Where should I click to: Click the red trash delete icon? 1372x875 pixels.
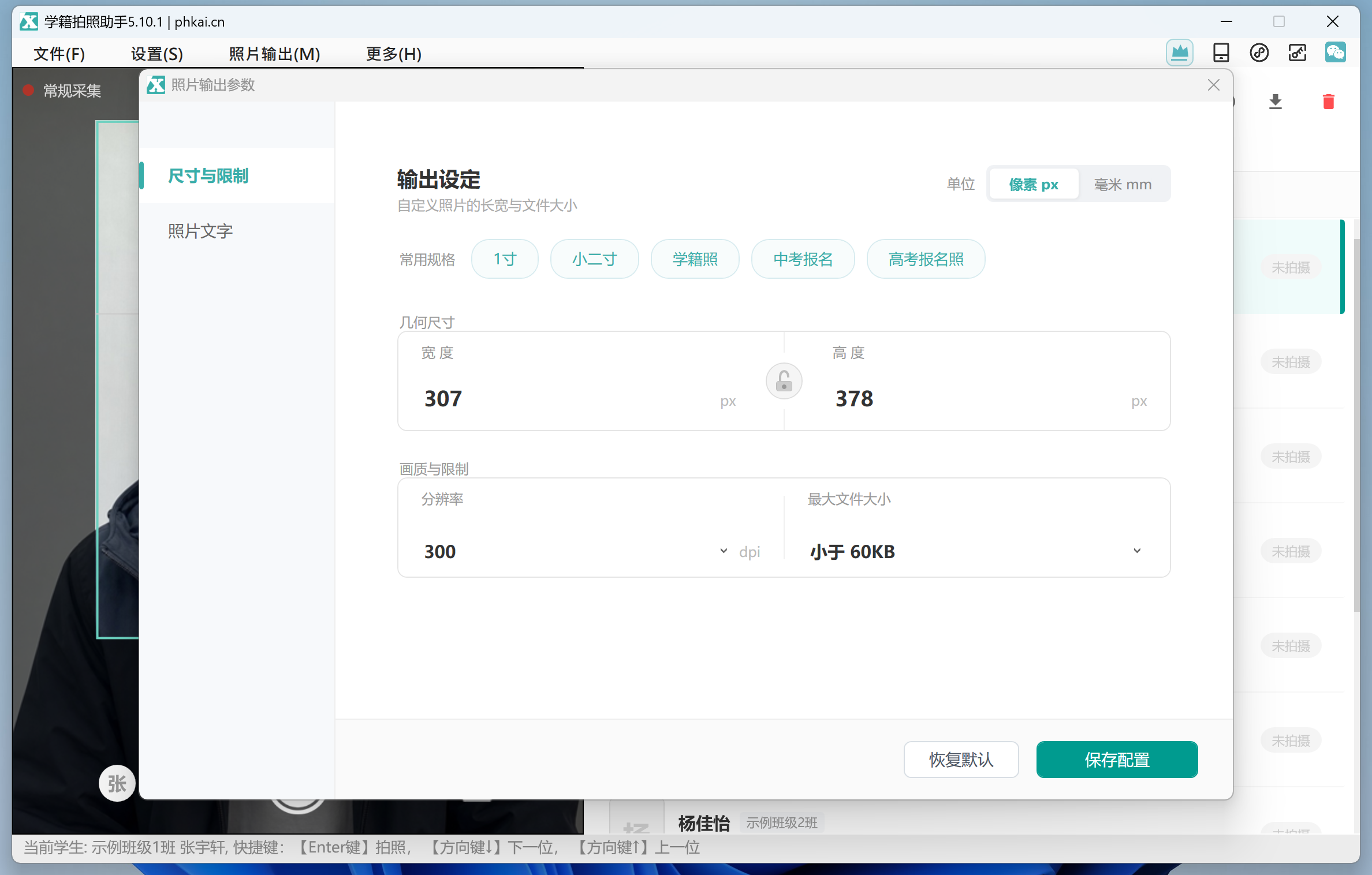point(1329,102)
